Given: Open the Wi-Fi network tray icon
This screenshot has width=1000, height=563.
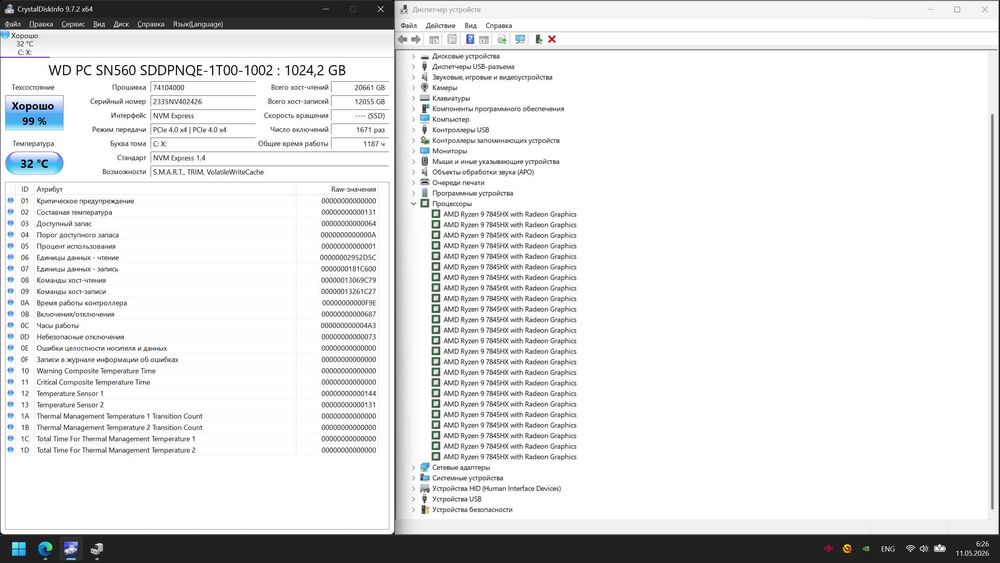Looking at the screenshot, I should click(910, 549).
